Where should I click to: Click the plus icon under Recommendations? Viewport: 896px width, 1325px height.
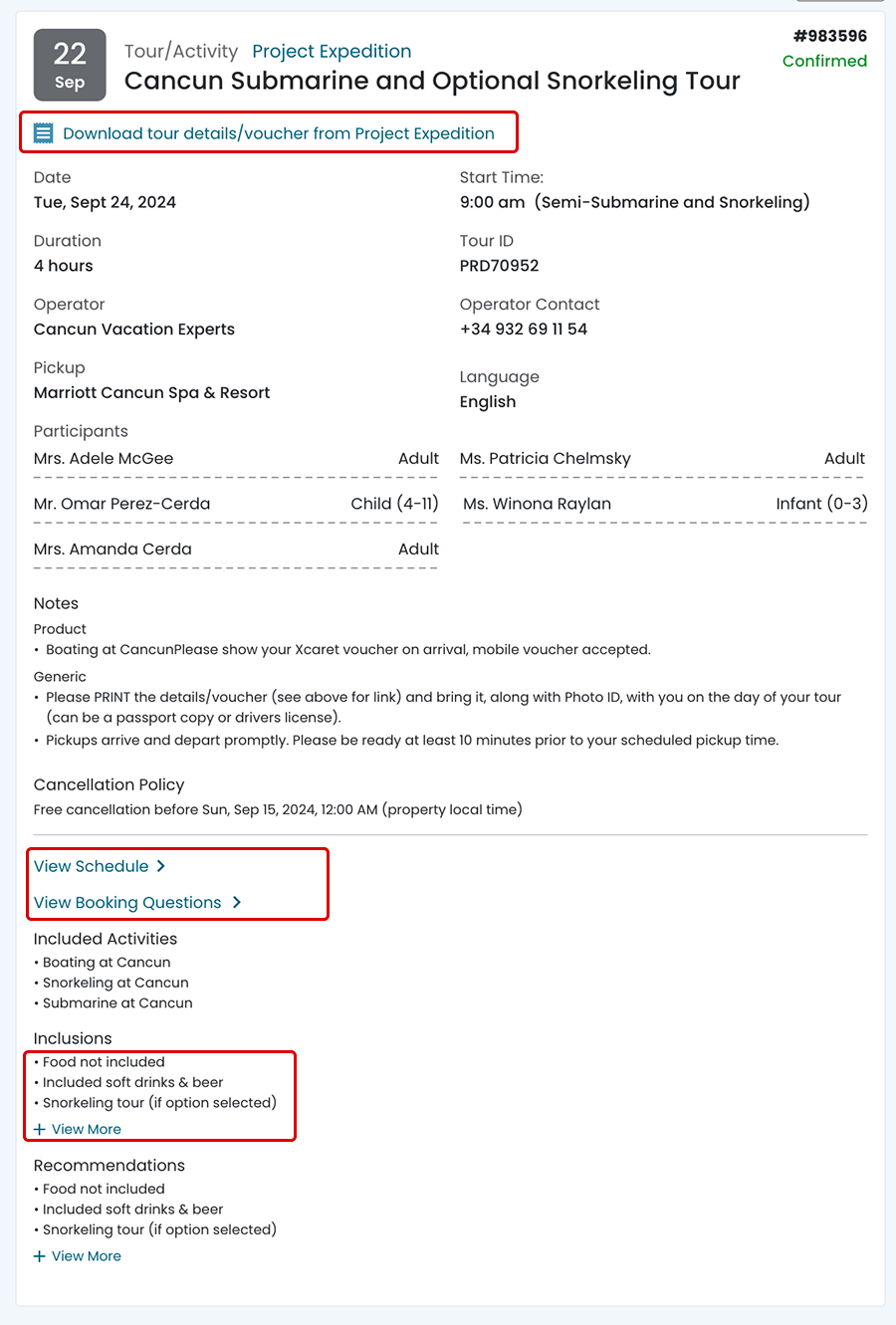coord(40,1256)
